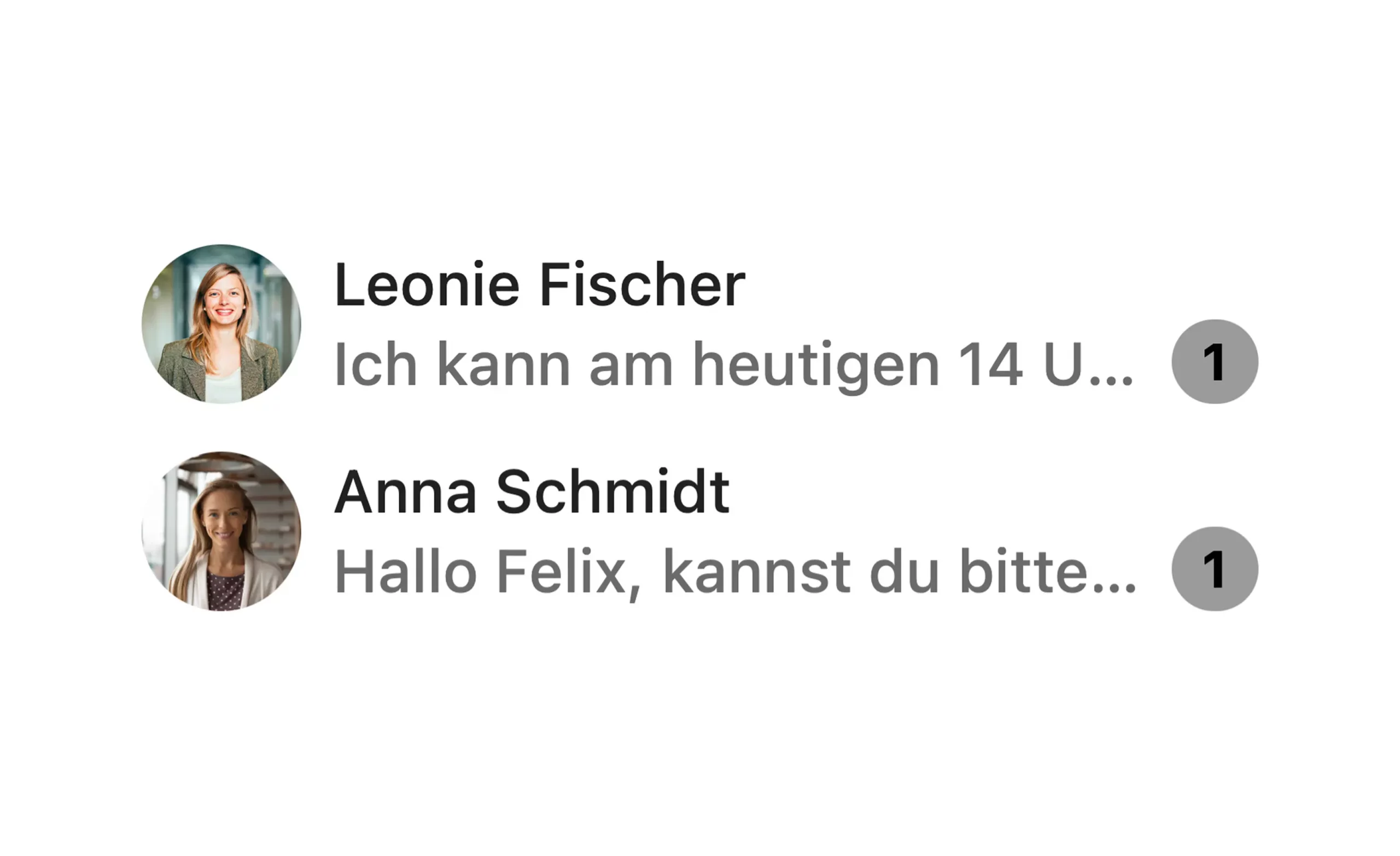Select the message preview "Hallo Felix, kannst du bitte..."

[734, 571]
